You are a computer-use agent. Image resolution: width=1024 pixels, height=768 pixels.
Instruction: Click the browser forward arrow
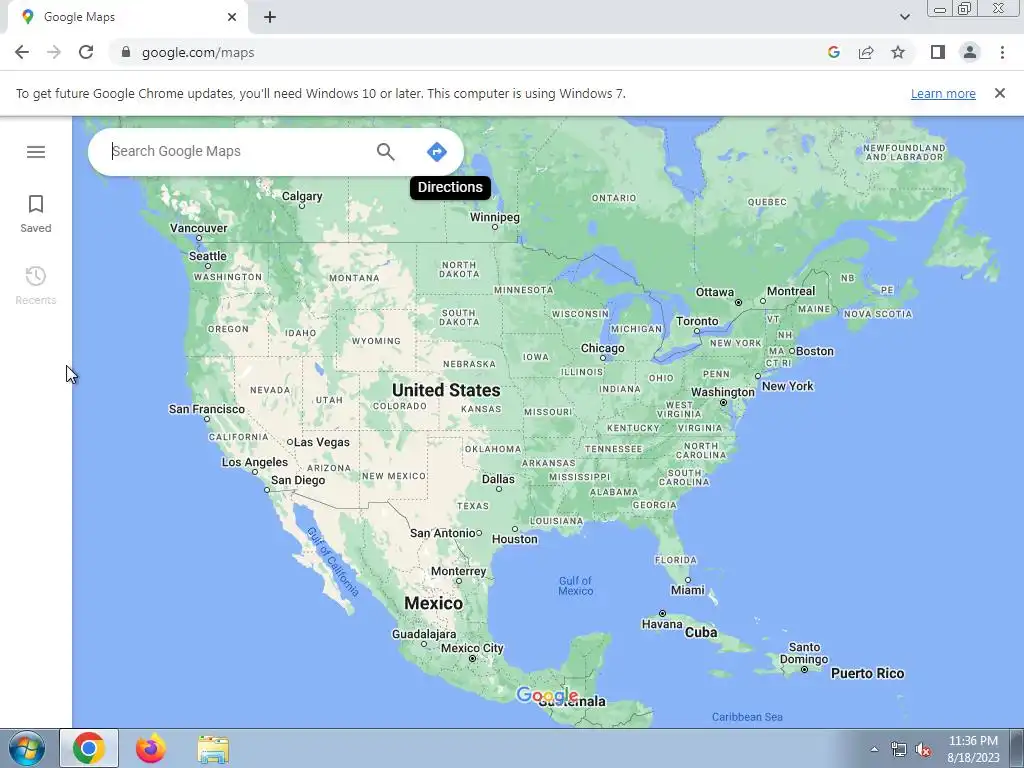54,52
